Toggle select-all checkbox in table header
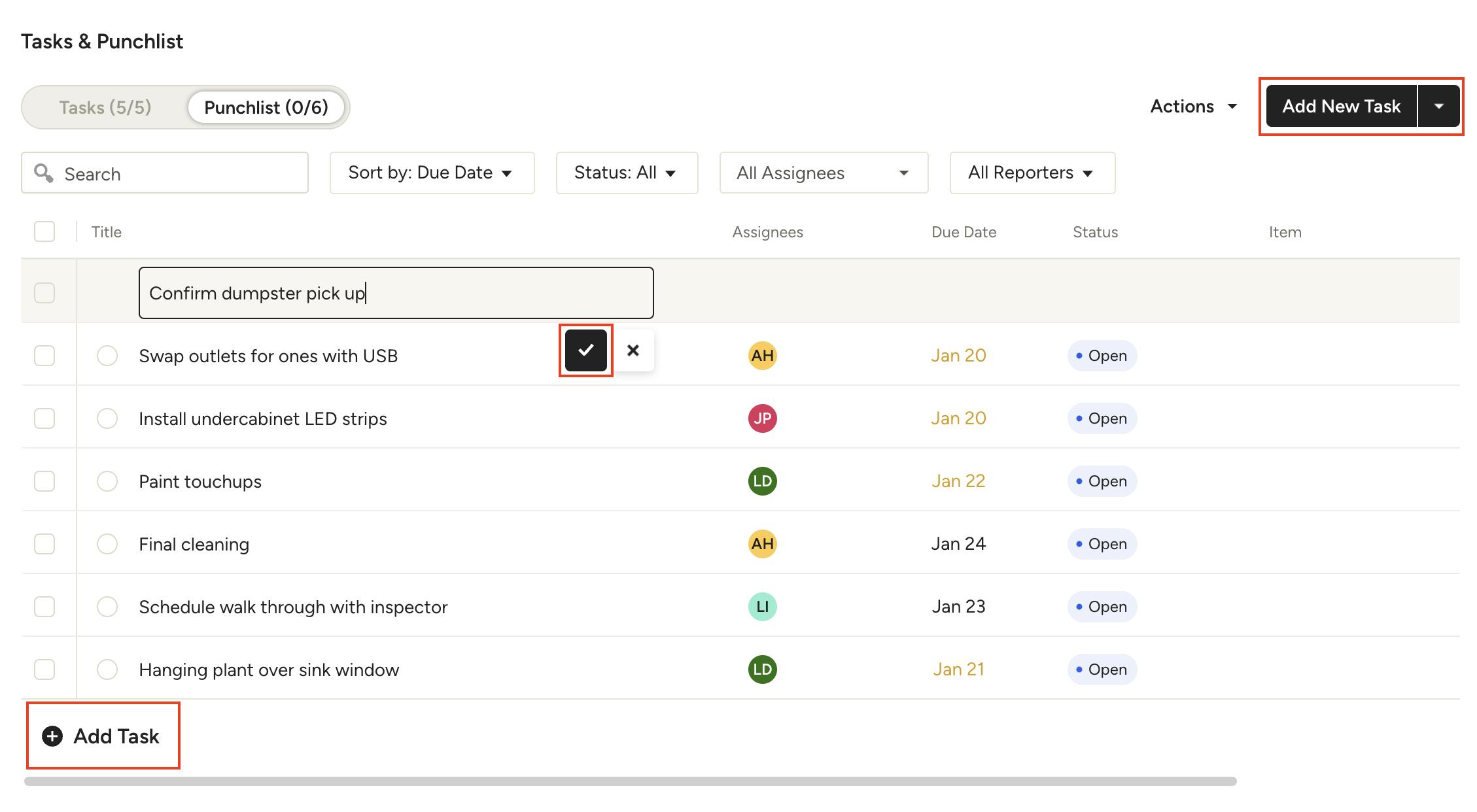1477x812 pixels. click(x=44, y=231)
